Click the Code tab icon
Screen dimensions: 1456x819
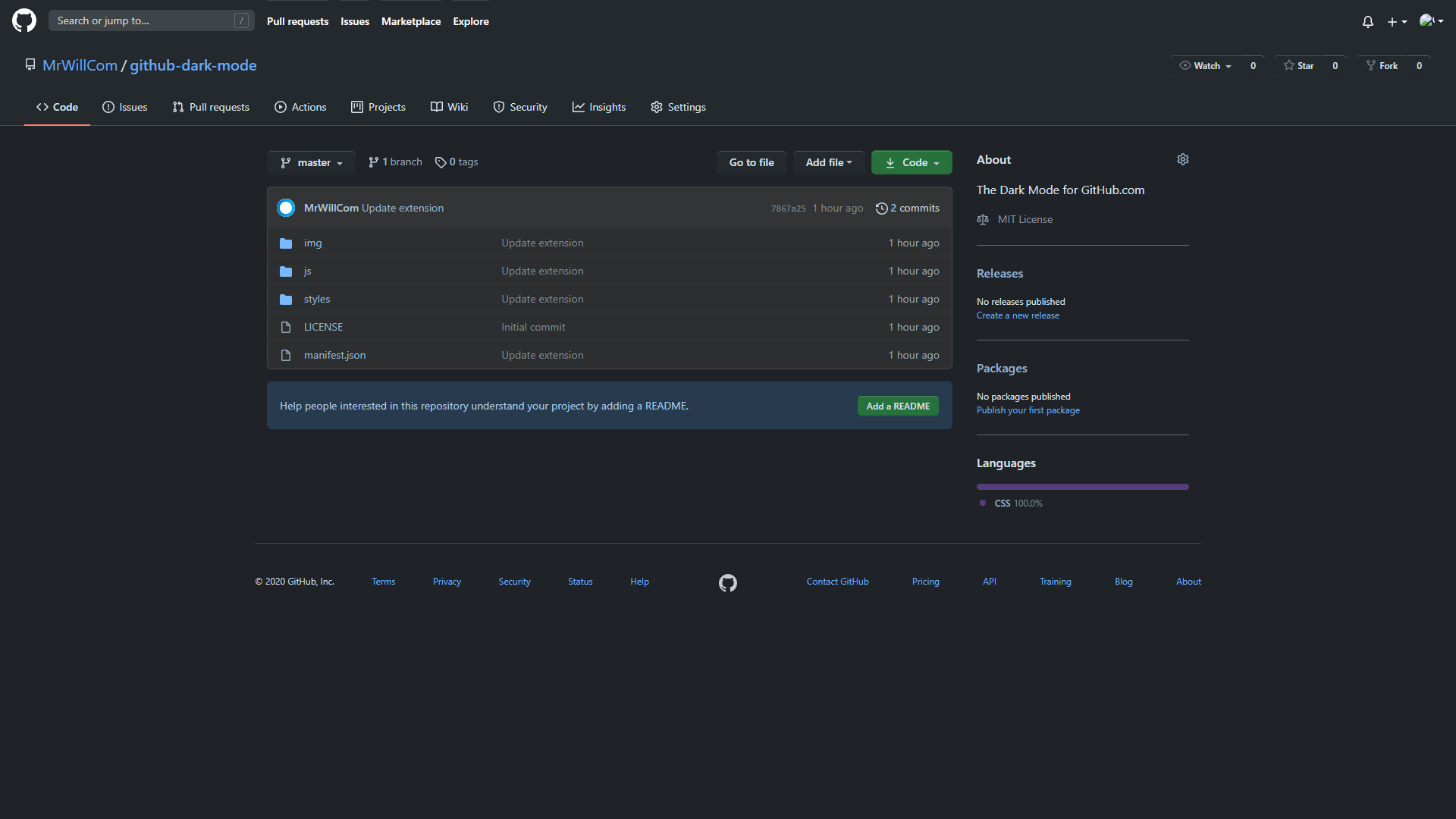(41, 106)
